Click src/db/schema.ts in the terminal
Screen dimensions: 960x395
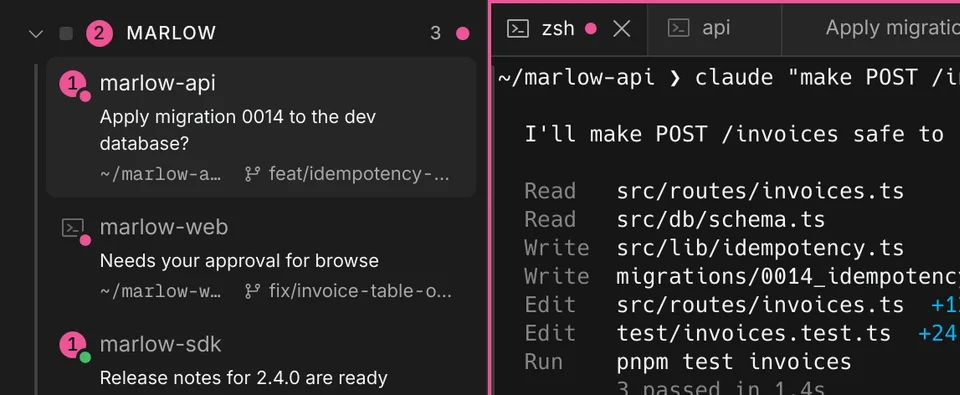pyautogui.click(x=721, y=219)
